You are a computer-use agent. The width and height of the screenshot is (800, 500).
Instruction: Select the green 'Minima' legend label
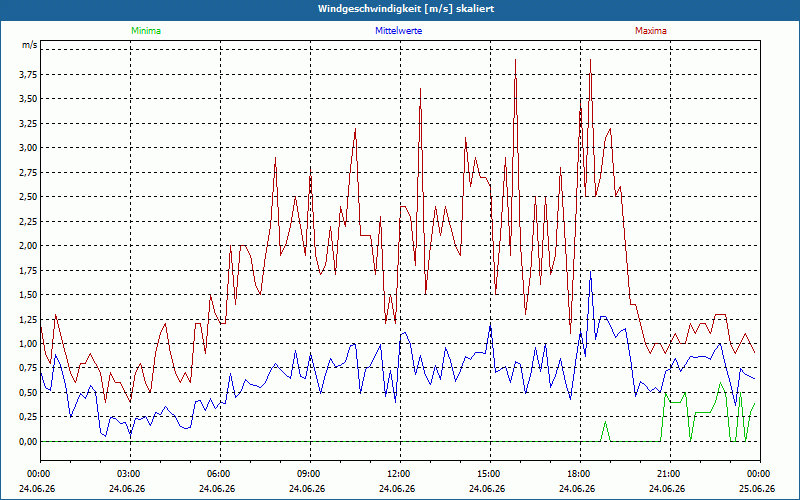[x=146, y=31]
